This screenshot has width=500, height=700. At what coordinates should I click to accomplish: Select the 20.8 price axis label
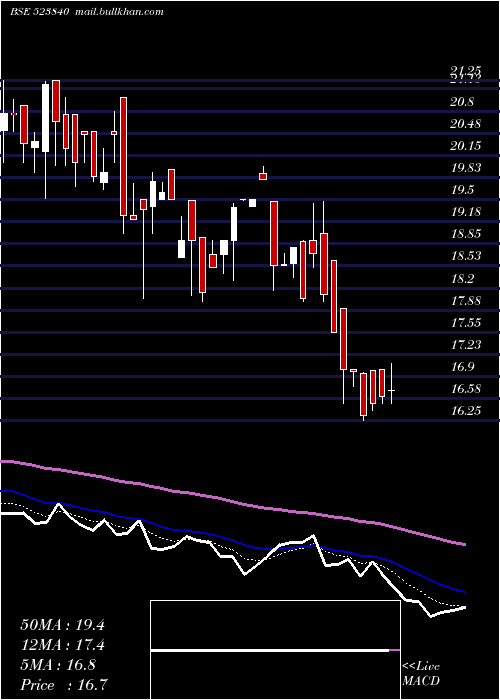click(462, 102)
